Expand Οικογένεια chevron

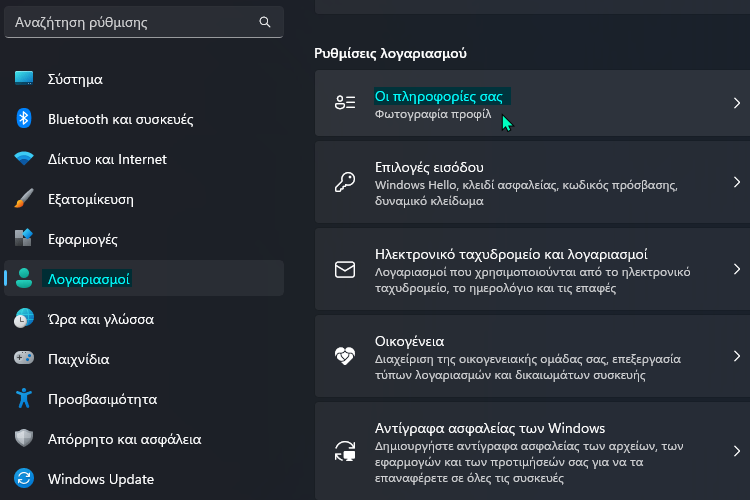[x=737, y=356]
